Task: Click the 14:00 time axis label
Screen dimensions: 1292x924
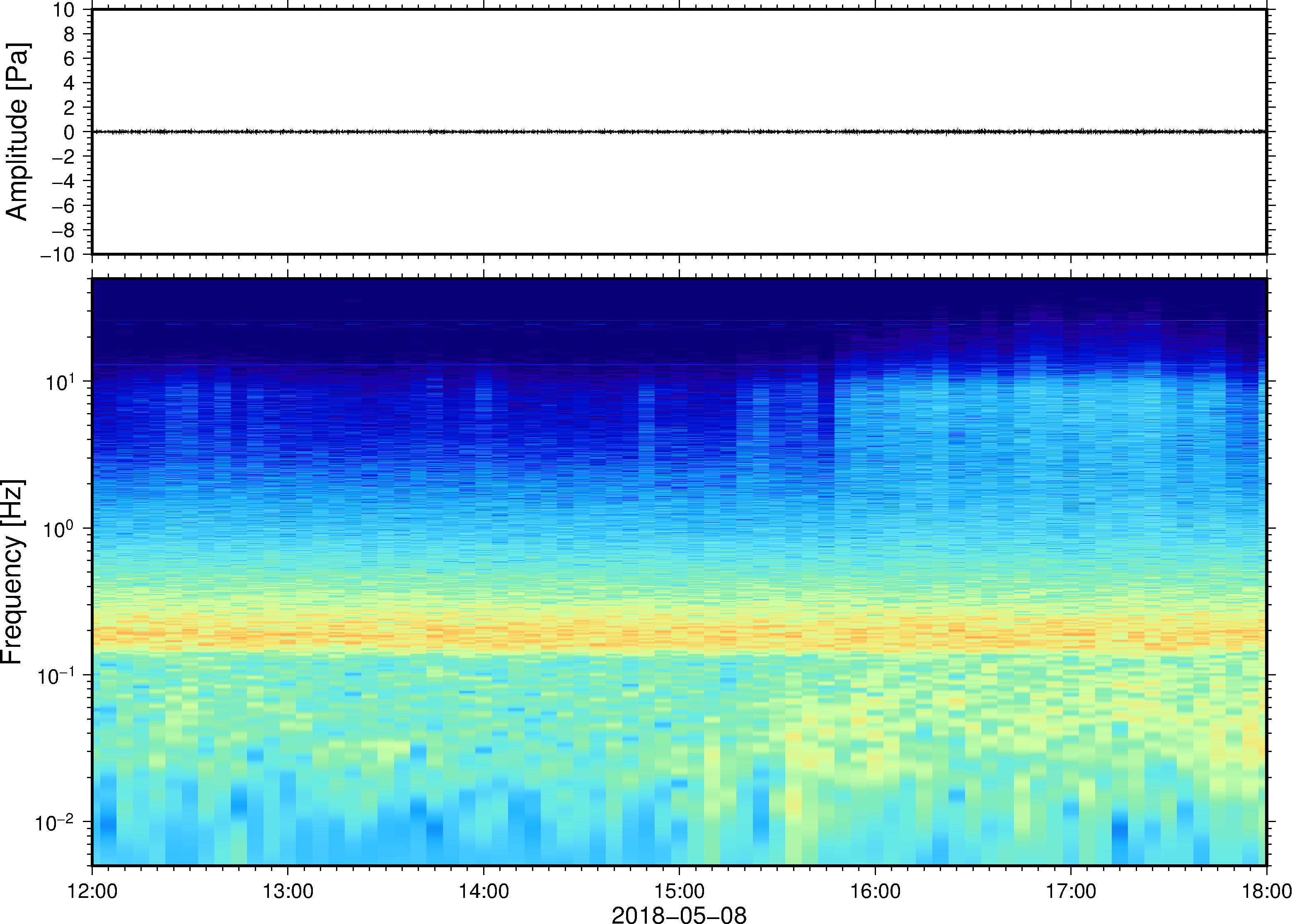Action: tap(484, 891)
